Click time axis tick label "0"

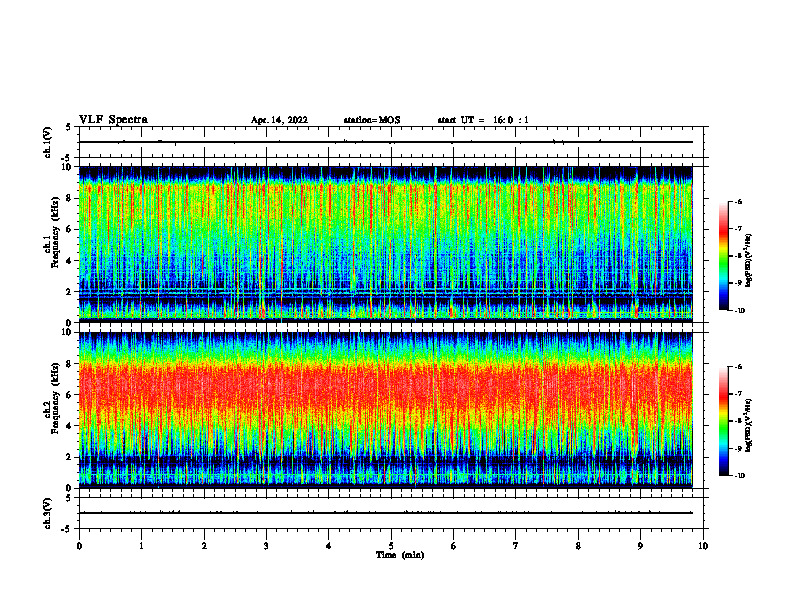[x=79, y=546]
